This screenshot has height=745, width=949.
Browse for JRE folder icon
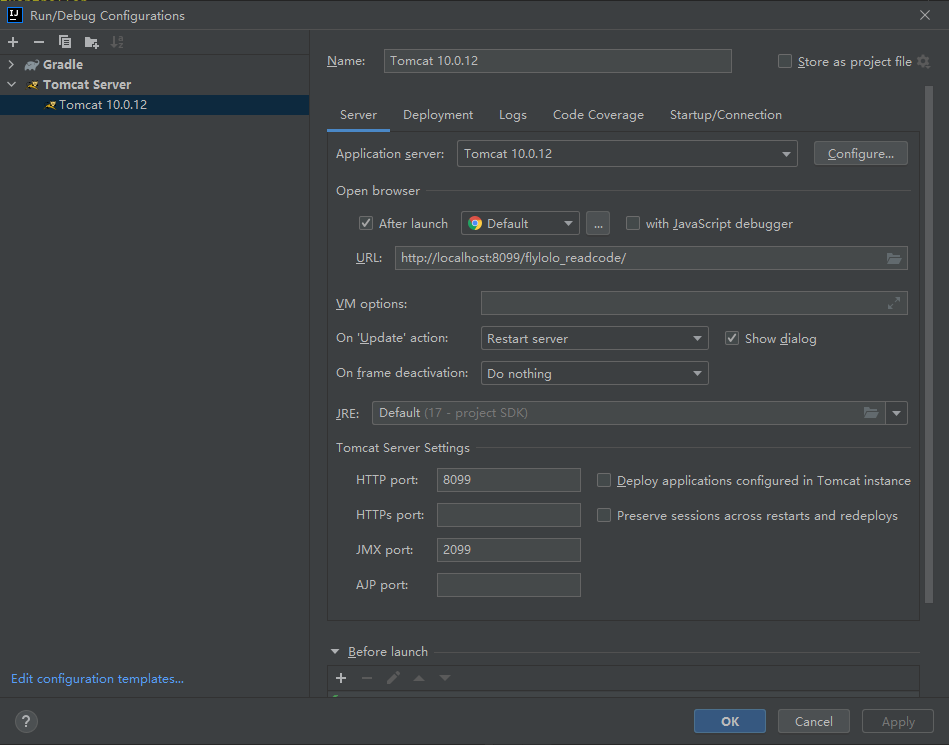click(871, 413)
